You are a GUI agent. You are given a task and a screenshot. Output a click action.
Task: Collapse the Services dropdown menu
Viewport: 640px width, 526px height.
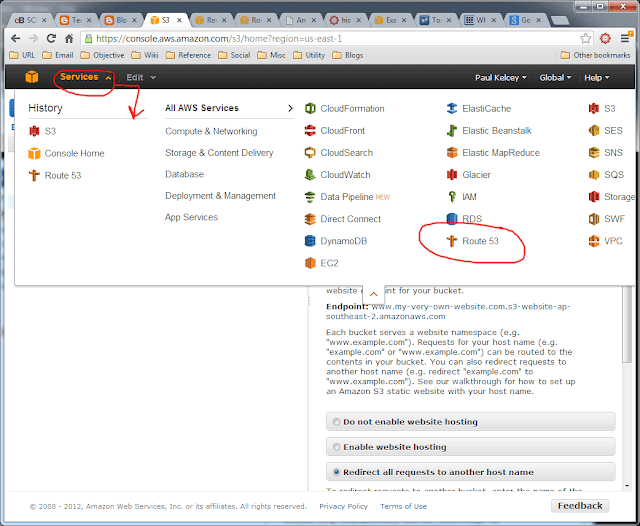point(85,77)
